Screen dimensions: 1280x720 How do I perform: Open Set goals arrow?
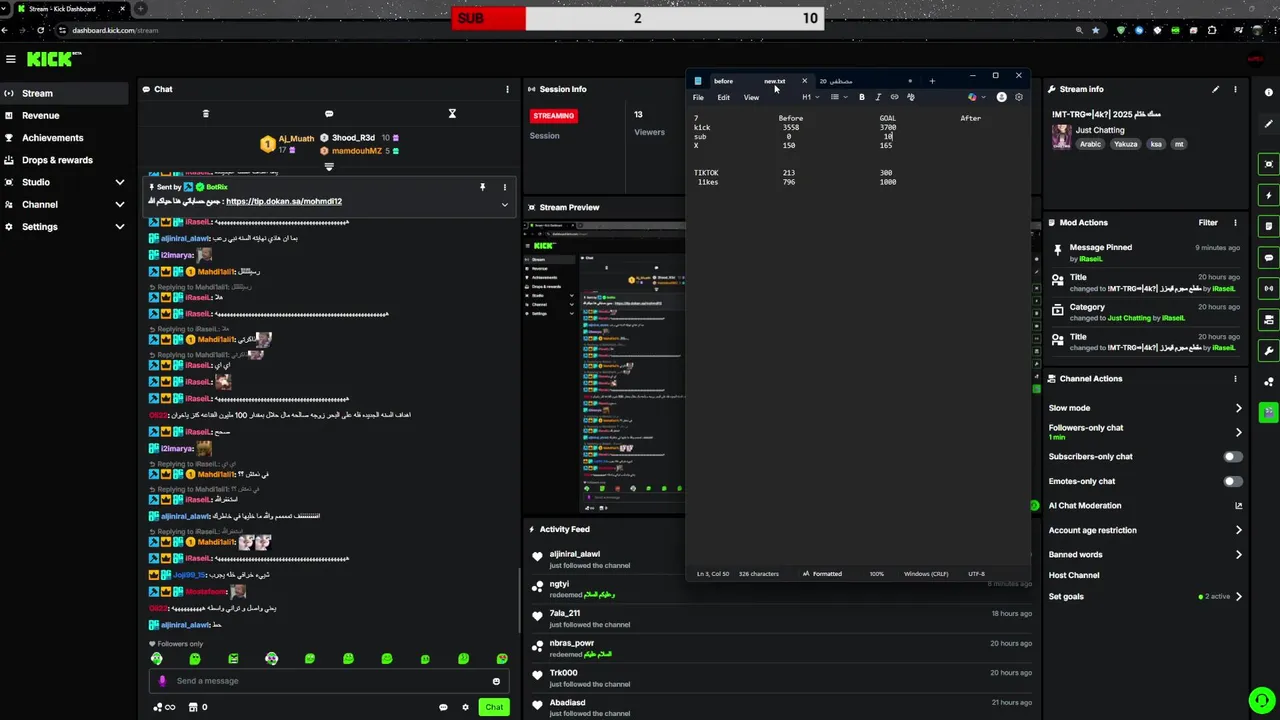[1238, 597]
